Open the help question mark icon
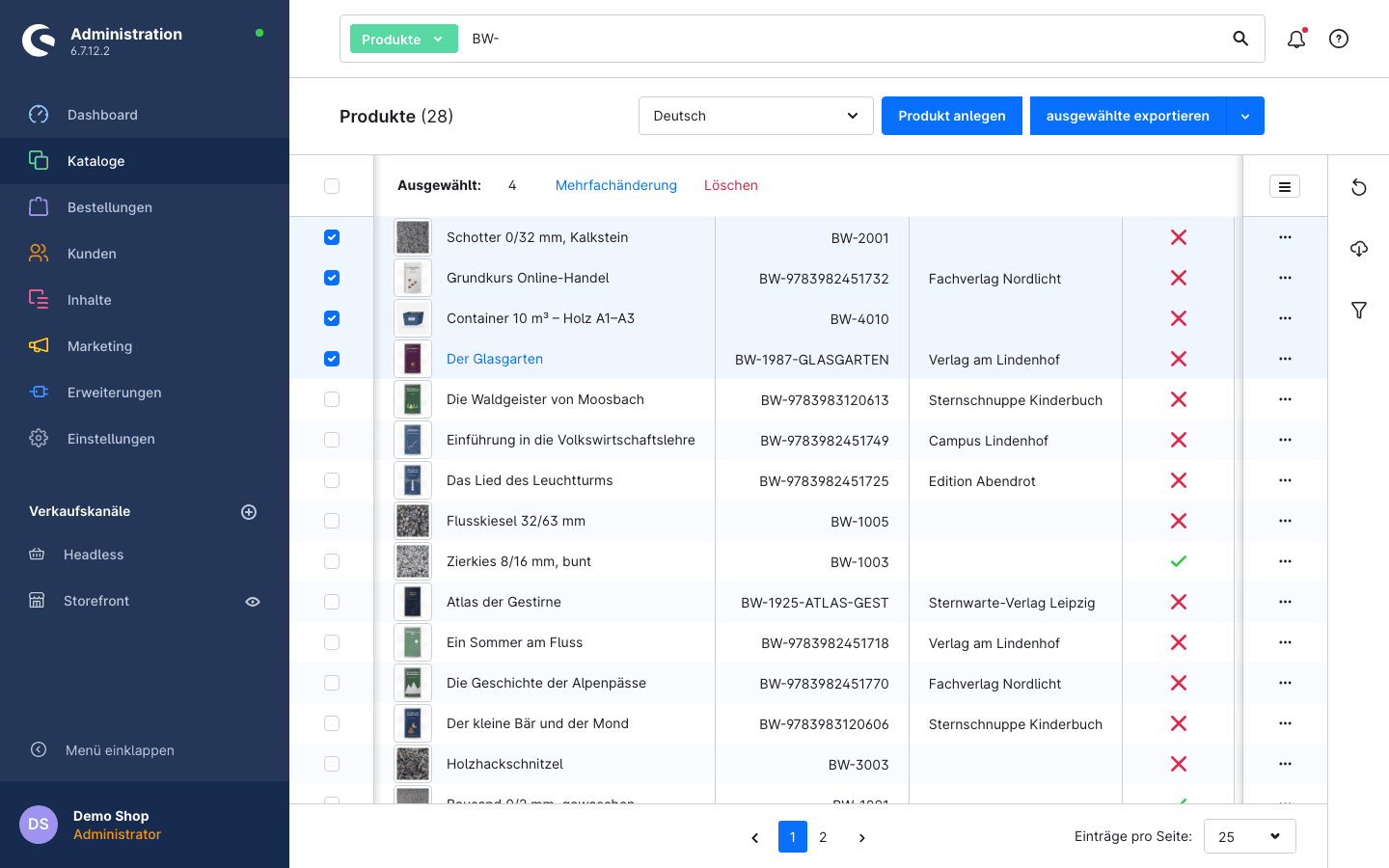Viewport: 1389px width, 868px height. coord(1339,39)
